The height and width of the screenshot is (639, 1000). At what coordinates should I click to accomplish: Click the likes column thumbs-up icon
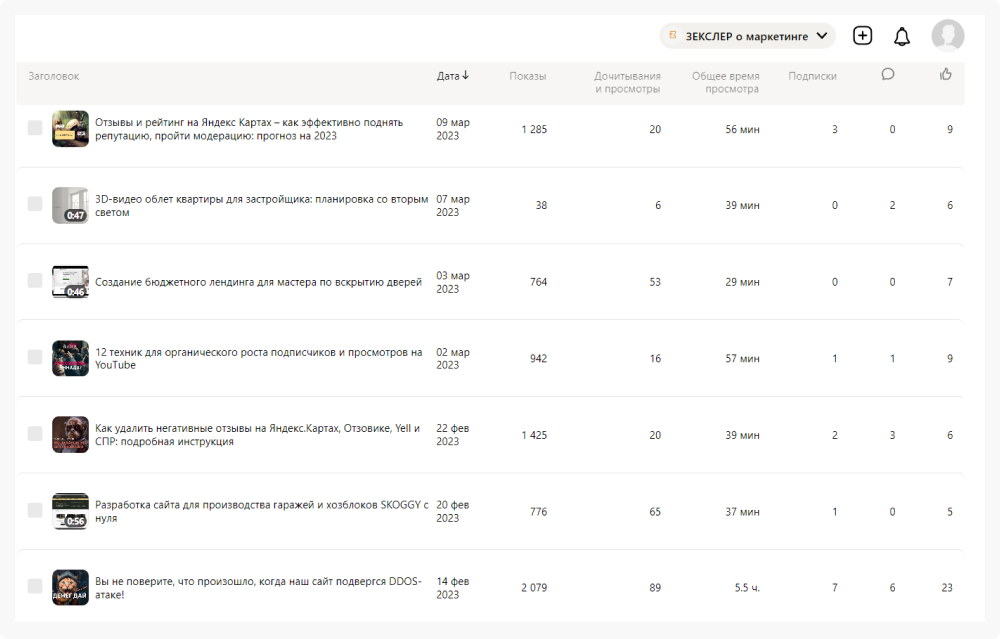click(x=946, y=74)
